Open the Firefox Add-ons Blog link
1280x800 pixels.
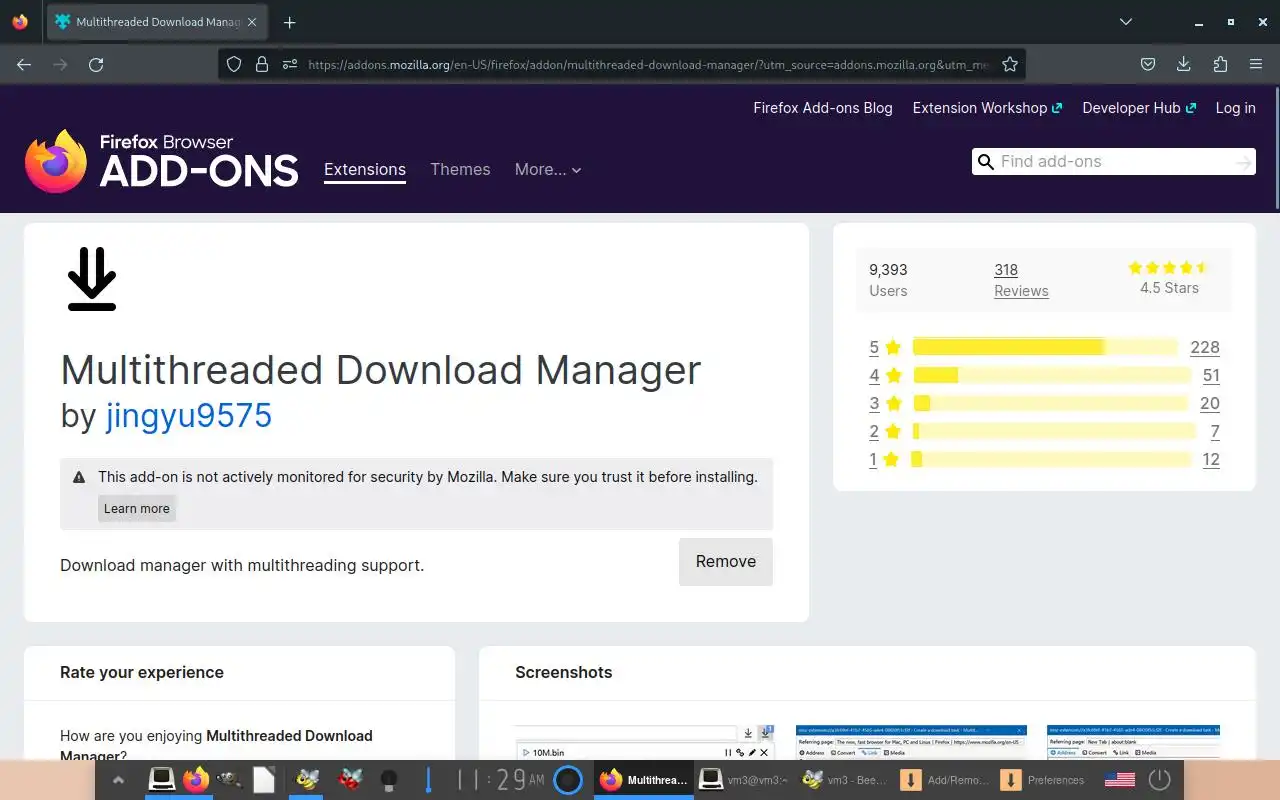[x=823, y=108]
